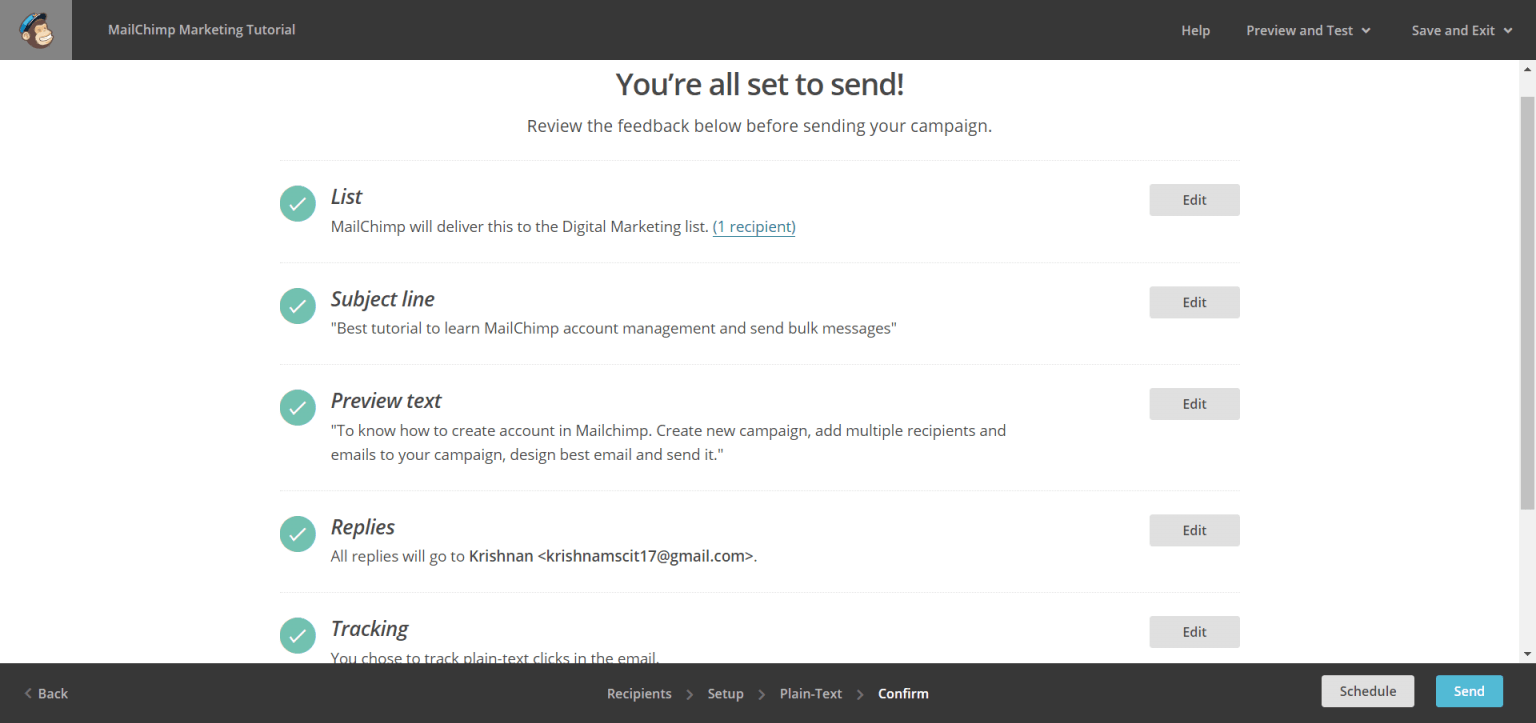
Task: Go Back using the bottom-left arrow
Action: [46, 693]
